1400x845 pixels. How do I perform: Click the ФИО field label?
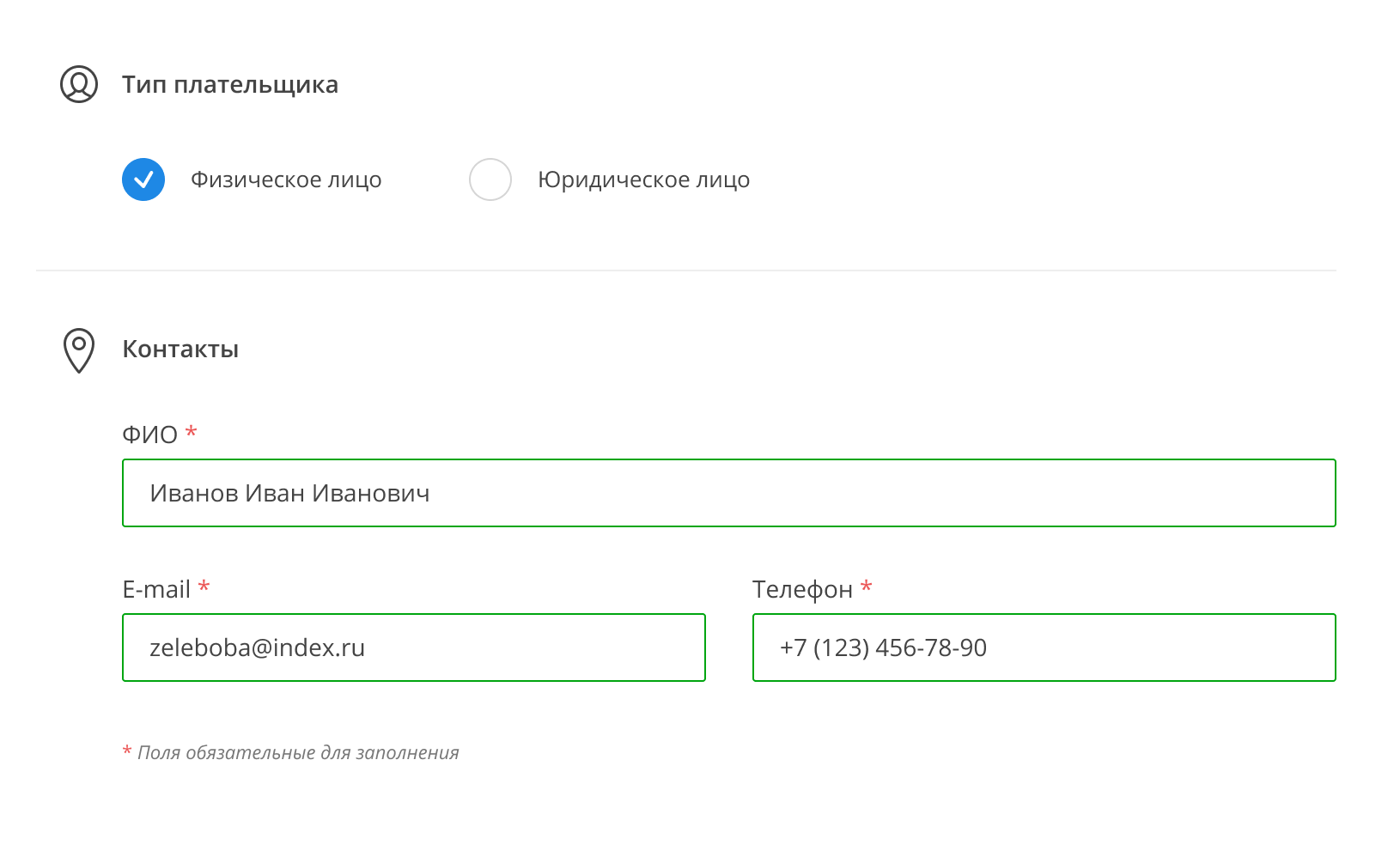pyautogui.click(x=149, y=435)
